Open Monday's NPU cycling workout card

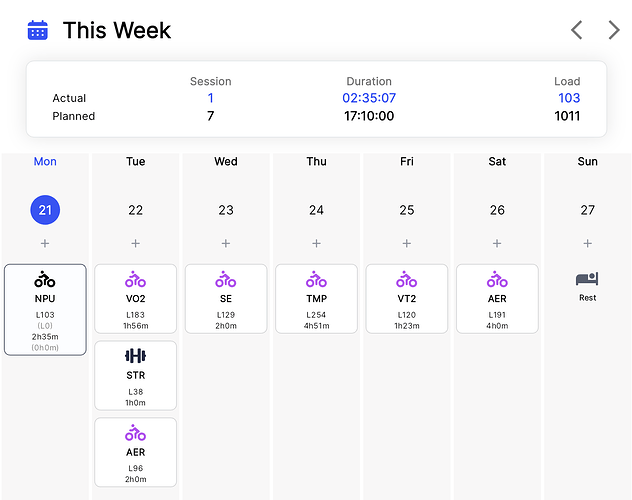[45, 309]
